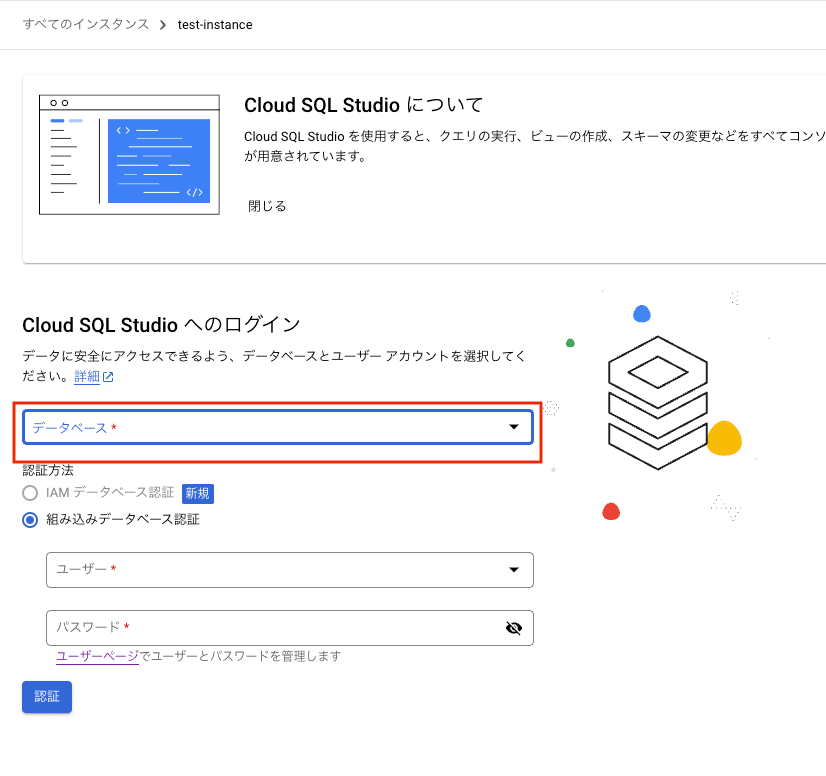The image size is (826, 776).
Task: Click the 新規 badge
Action: [x=198, y=493]
